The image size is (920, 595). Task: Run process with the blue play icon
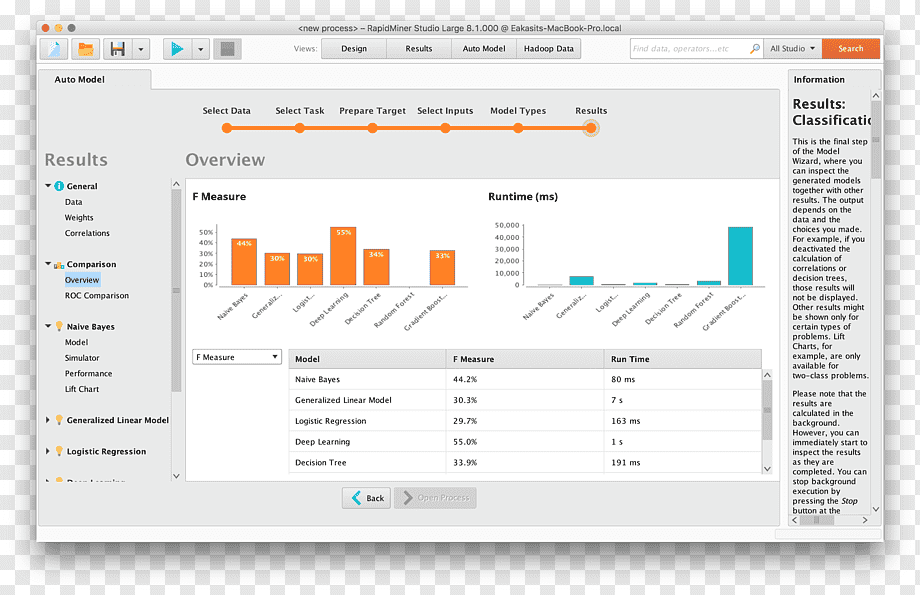click(177, 49)
